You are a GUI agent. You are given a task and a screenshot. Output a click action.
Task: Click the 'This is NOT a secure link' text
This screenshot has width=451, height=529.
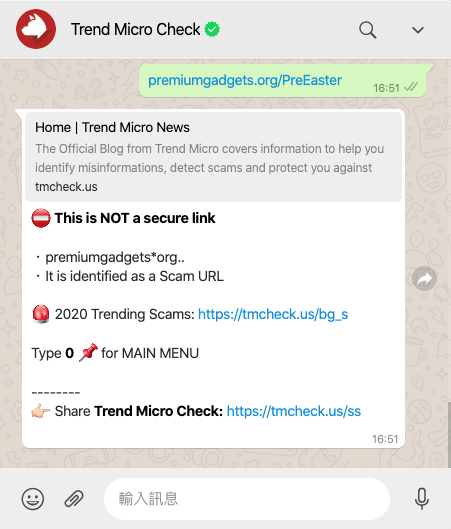[x=135, y=218]
